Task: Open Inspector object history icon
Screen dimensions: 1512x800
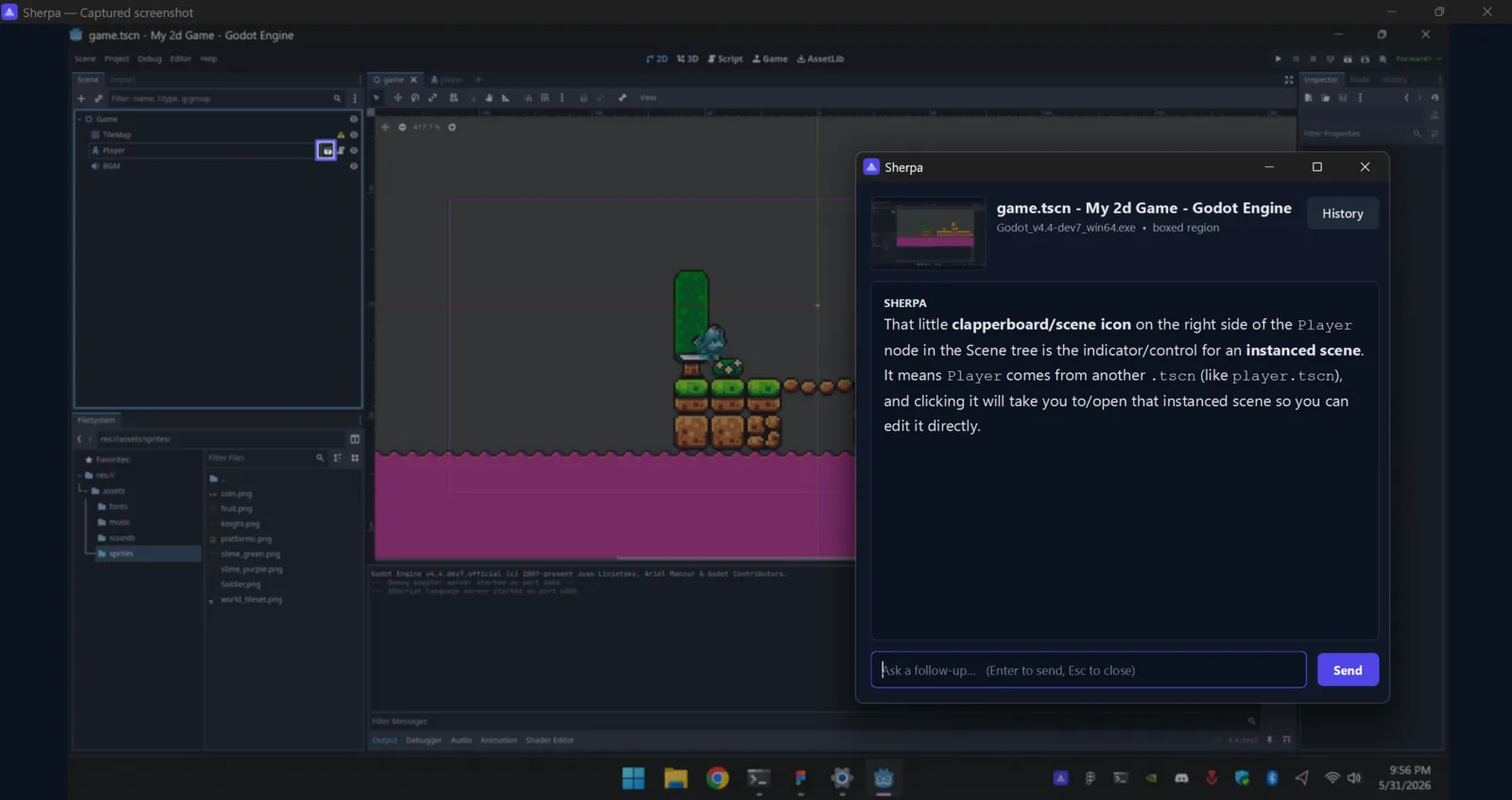Action: (1435, 97)
